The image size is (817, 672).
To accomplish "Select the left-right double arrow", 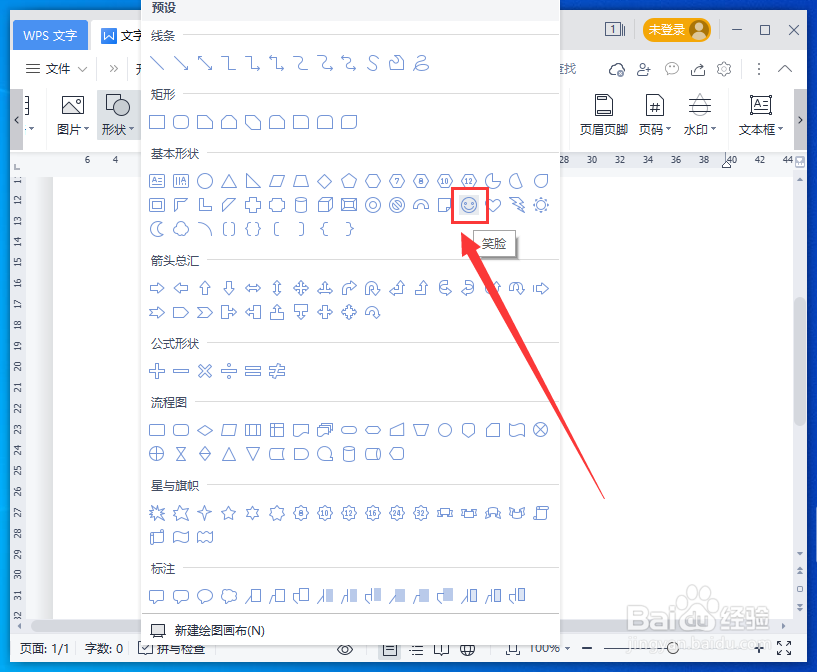I will (253, 288).
